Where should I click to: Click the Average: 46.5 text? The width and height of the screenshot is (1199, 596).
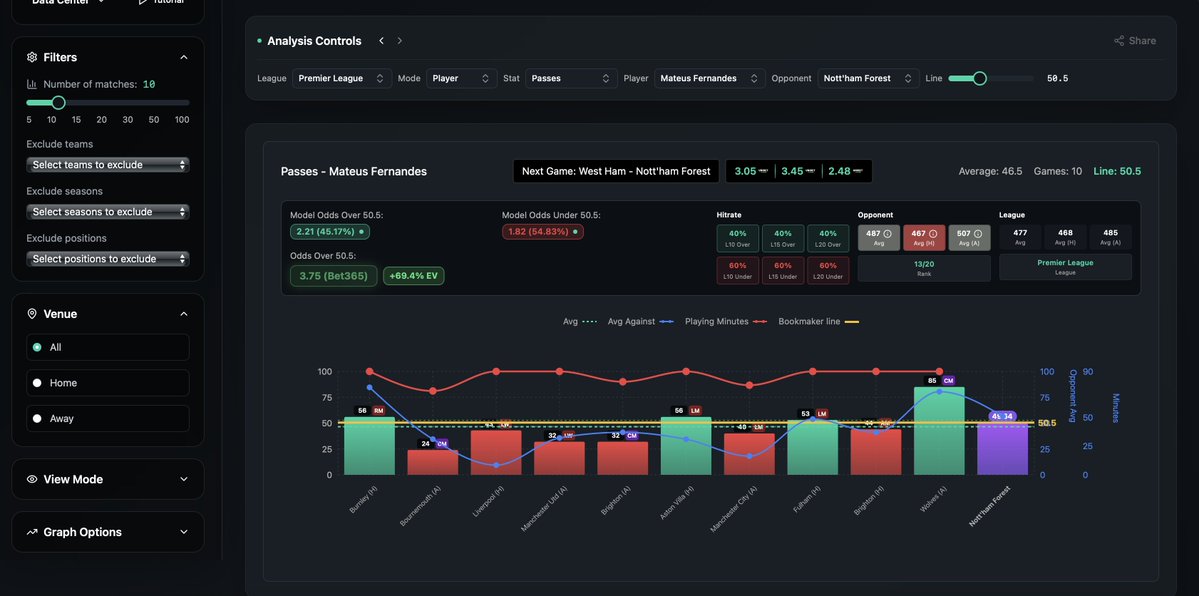tap(990, 171)
